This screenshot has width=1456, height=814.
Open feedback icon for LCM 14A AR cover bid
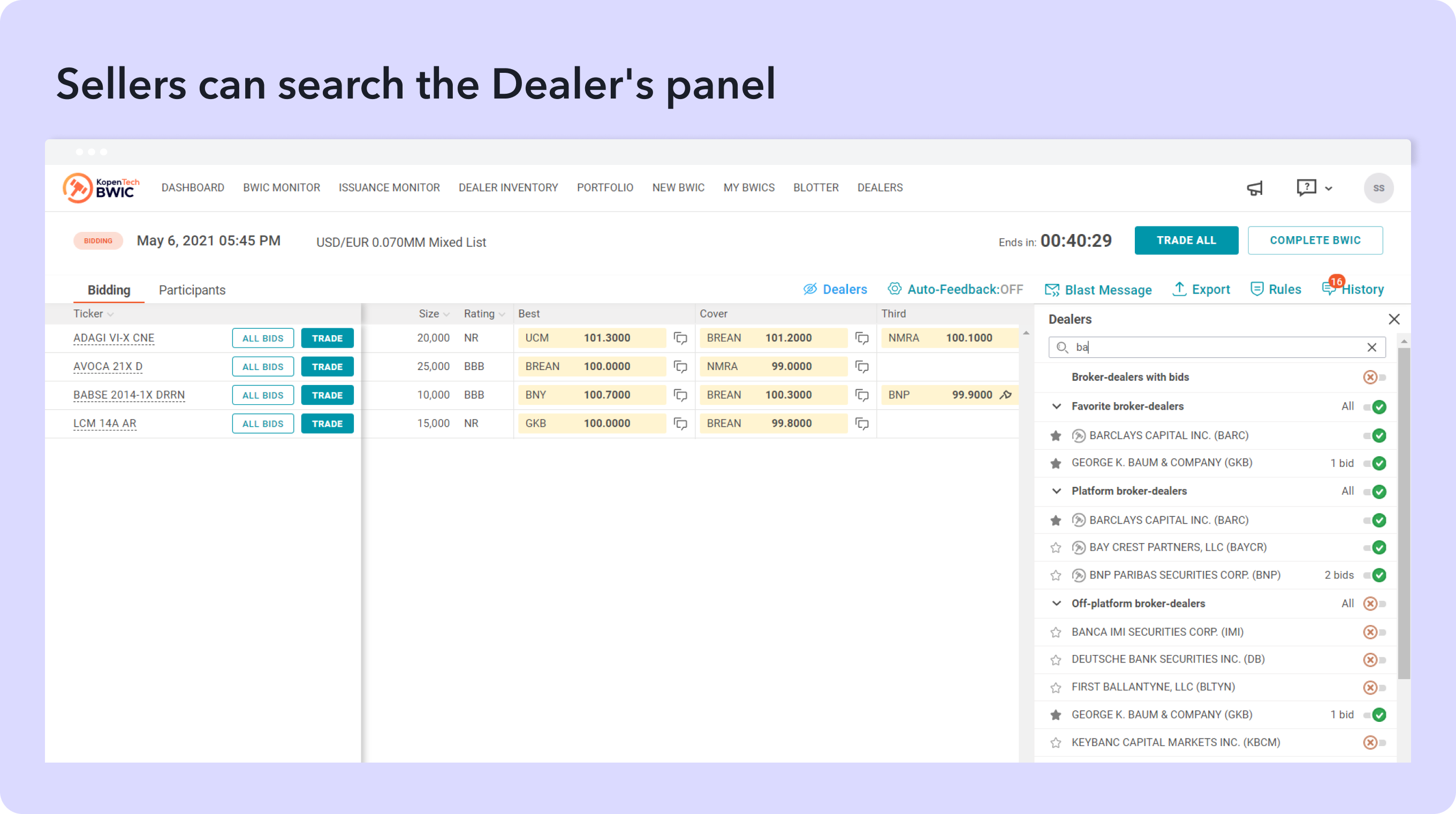pyautogui.click(x=862, y=424)
